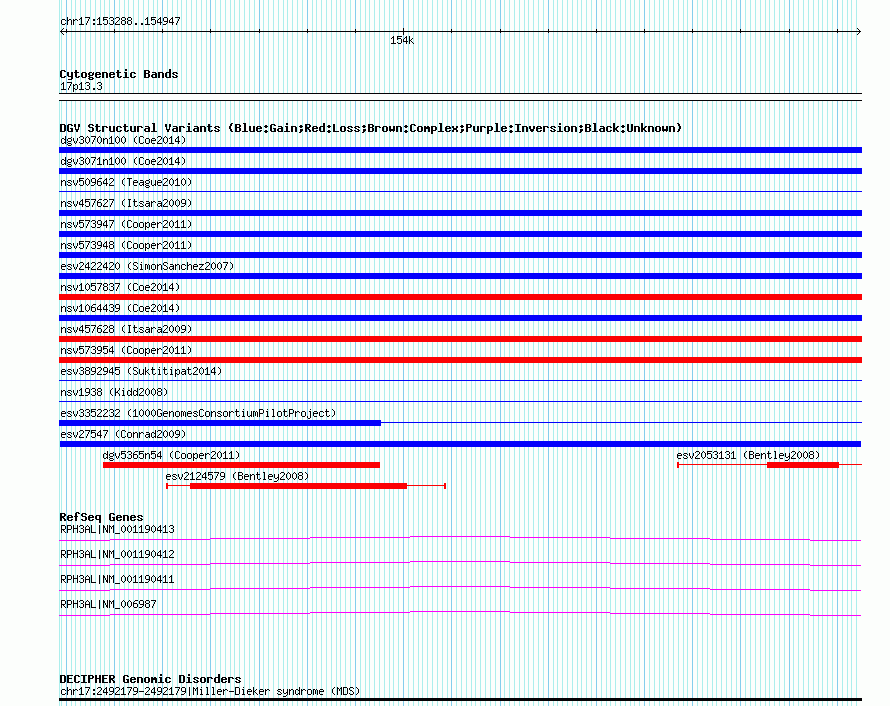Image resolution: width=890 pixels, height=706 pixels.
Task: Open esv27547 (Conrad2009) variant label
Action: tap(123, 434)
